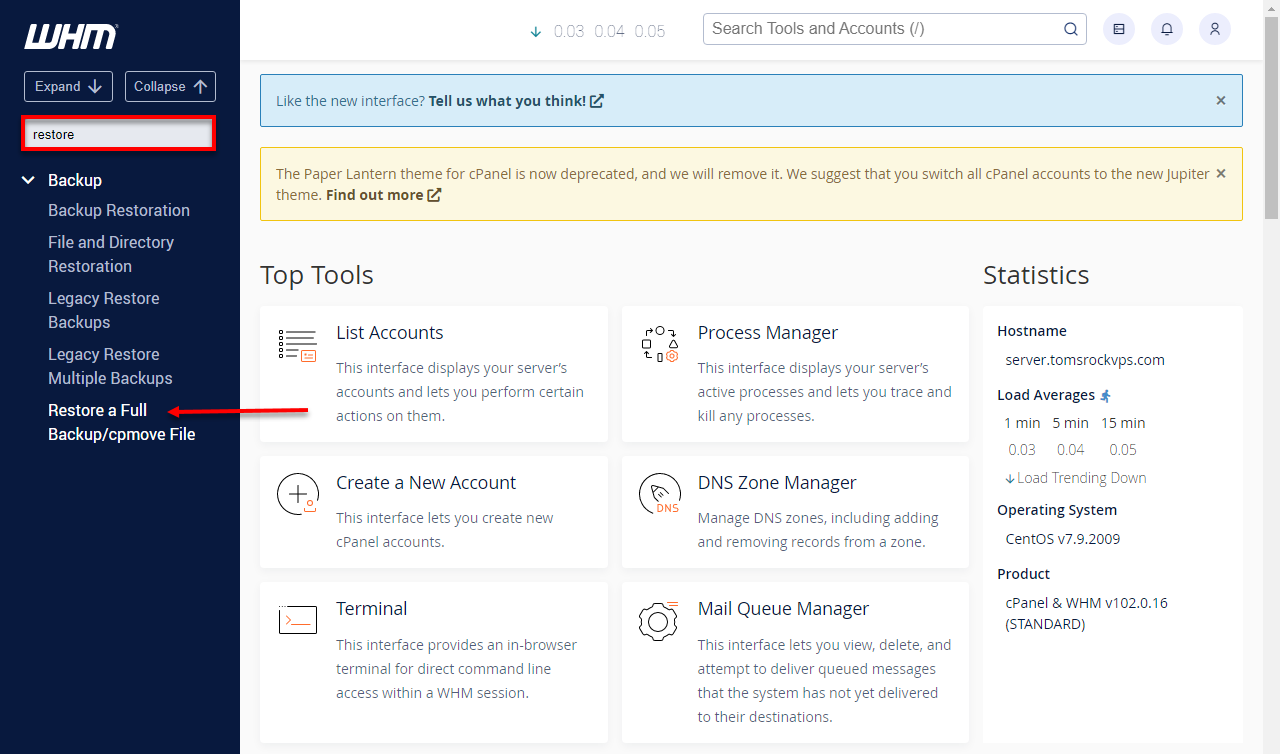Collapse the Backup menu section chevron
This screenshot has height=754, width=1280.
(x=28, y=181)
